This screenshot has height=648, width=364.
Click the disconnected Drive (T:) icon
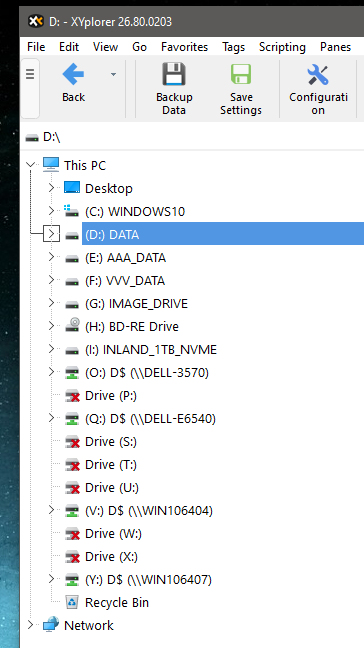pyautogui.click(x=72, y=465)
